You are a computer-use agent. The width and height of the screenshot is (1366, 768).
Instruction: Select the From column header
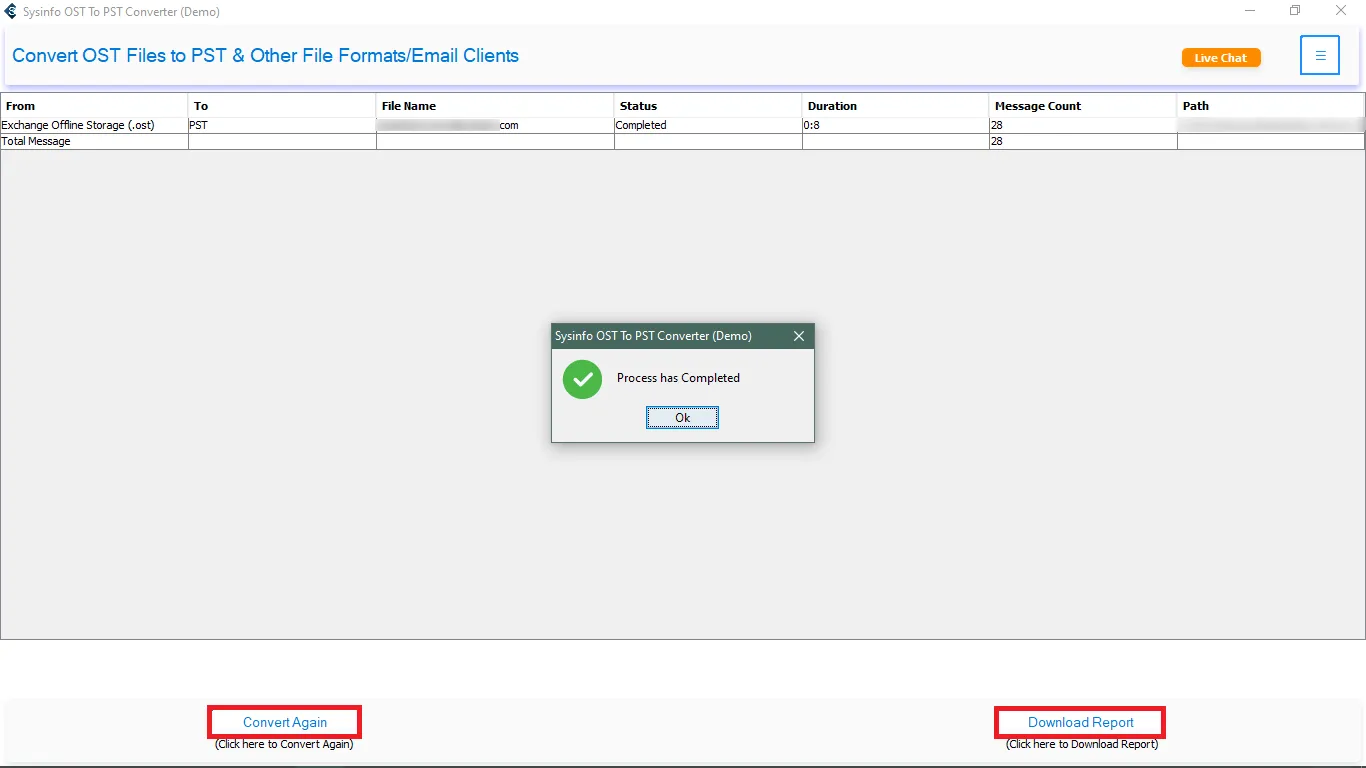(94, 106)
